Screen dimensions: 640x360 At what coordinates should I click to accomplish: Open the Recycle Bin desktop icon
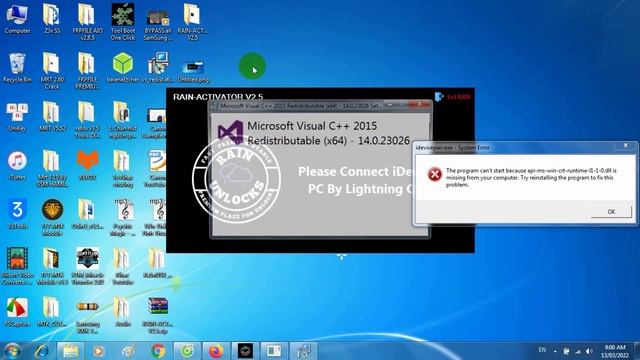17,68
